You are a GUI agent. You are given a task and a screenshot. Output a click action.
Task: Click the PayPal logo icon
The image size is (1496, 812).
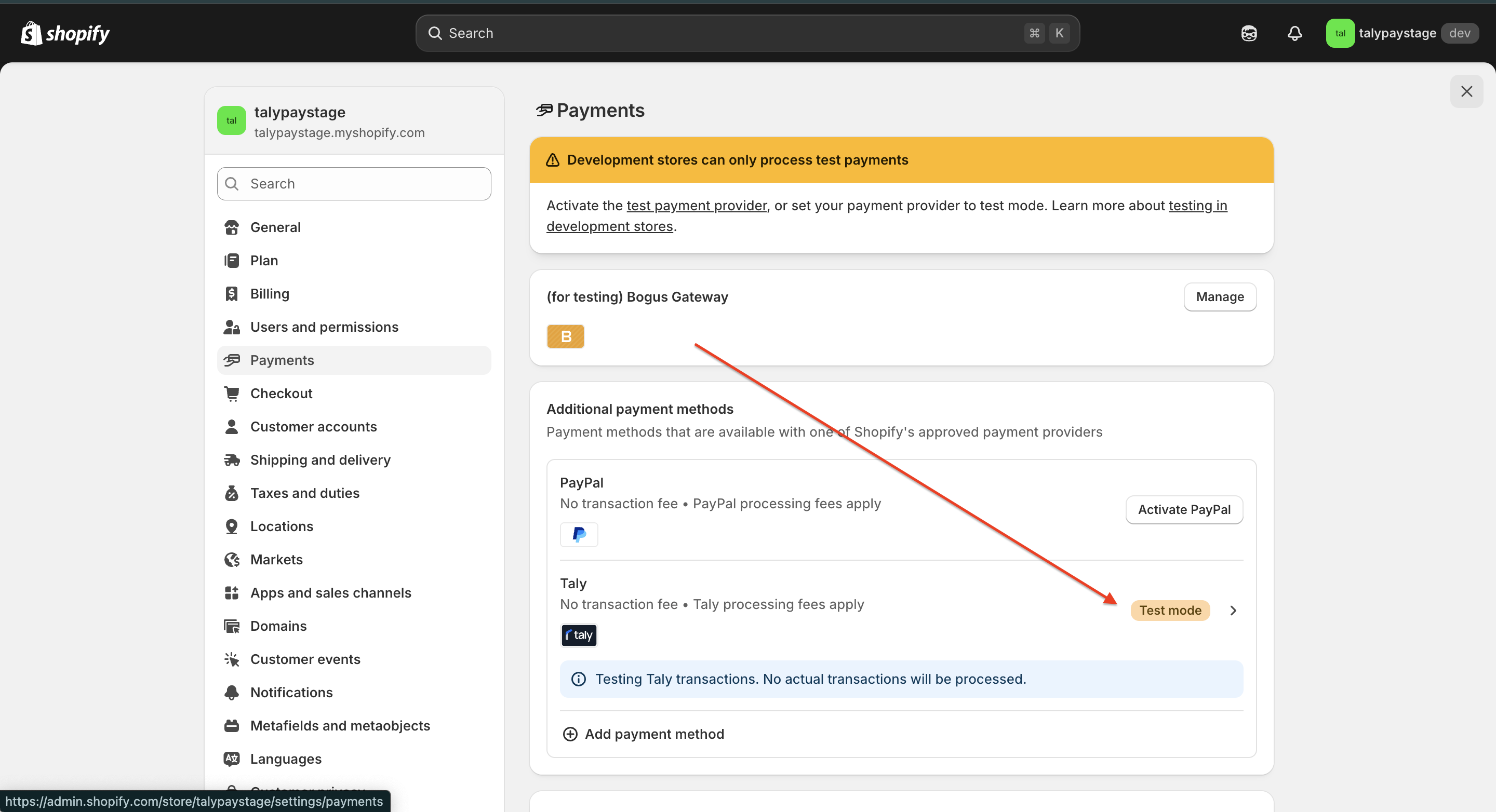click(x=579, y=534)
